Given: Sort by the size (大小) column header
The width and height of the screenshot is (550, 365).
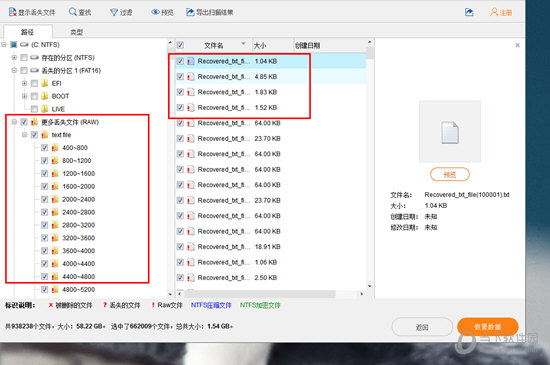Looking at the screenshot, I should [x=273, y=45].
